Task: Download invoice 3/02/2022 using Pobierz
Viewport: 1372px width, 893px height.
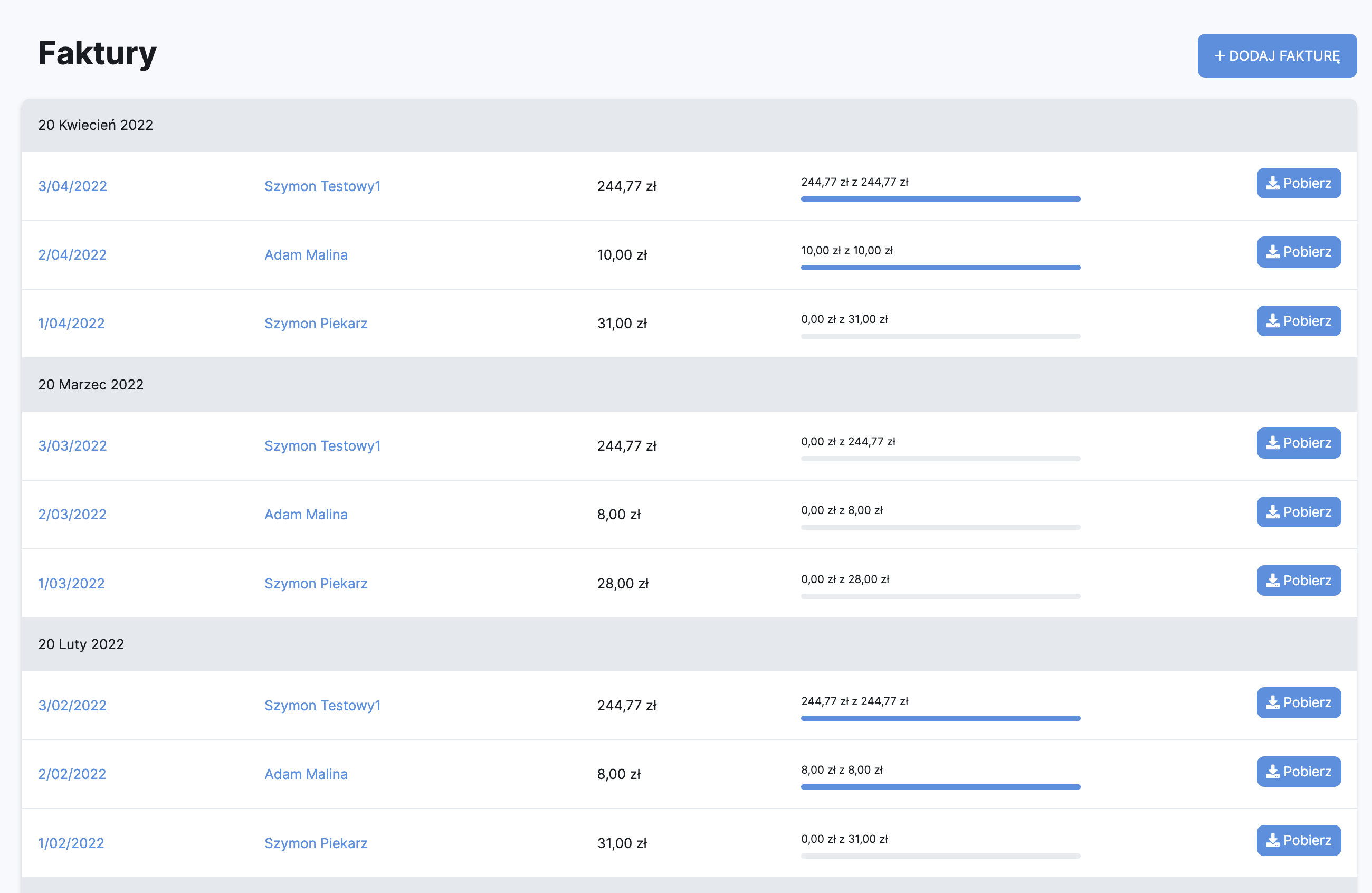Action: (x=1298, y=702)
